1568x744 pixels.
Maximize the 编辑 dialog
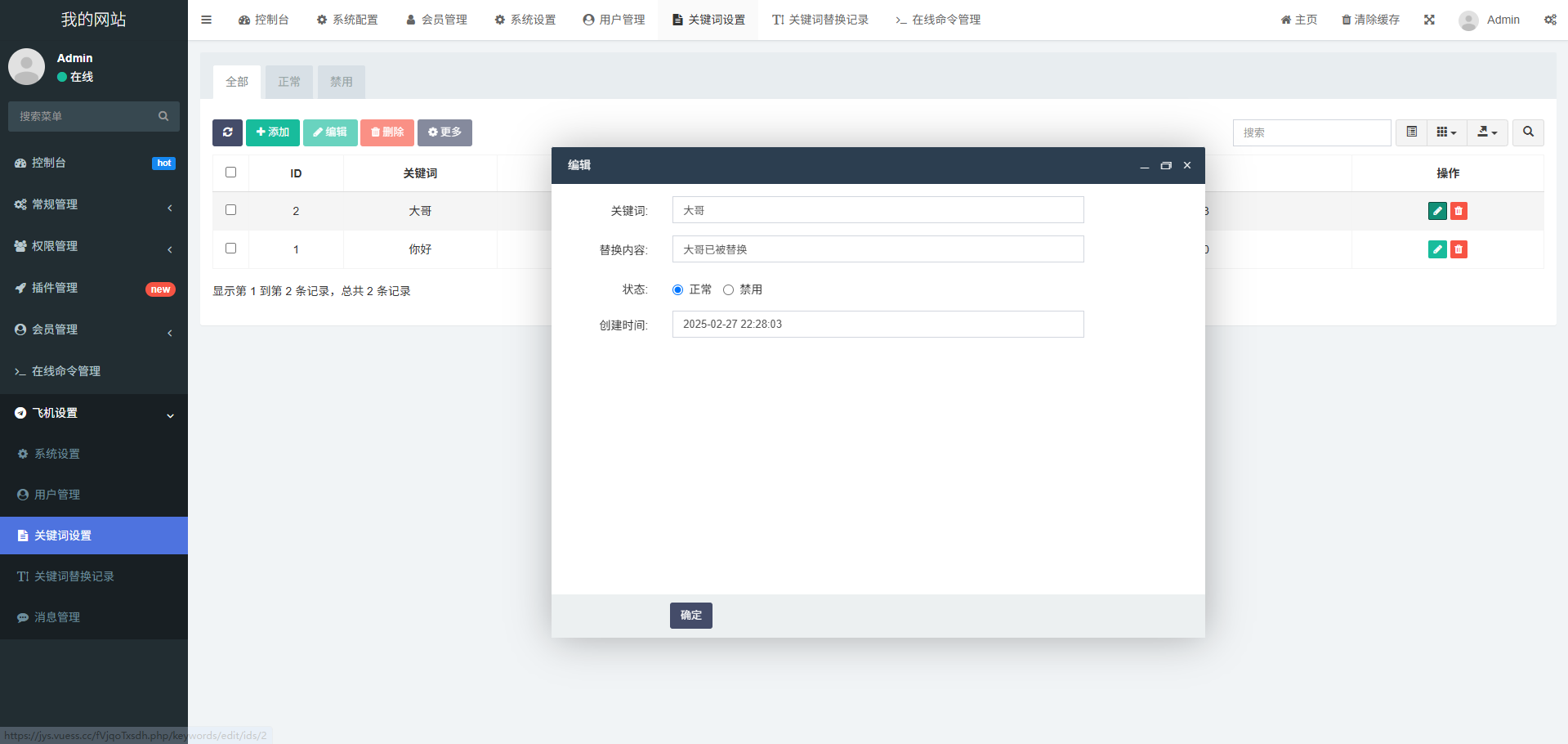coord(1166,165)
